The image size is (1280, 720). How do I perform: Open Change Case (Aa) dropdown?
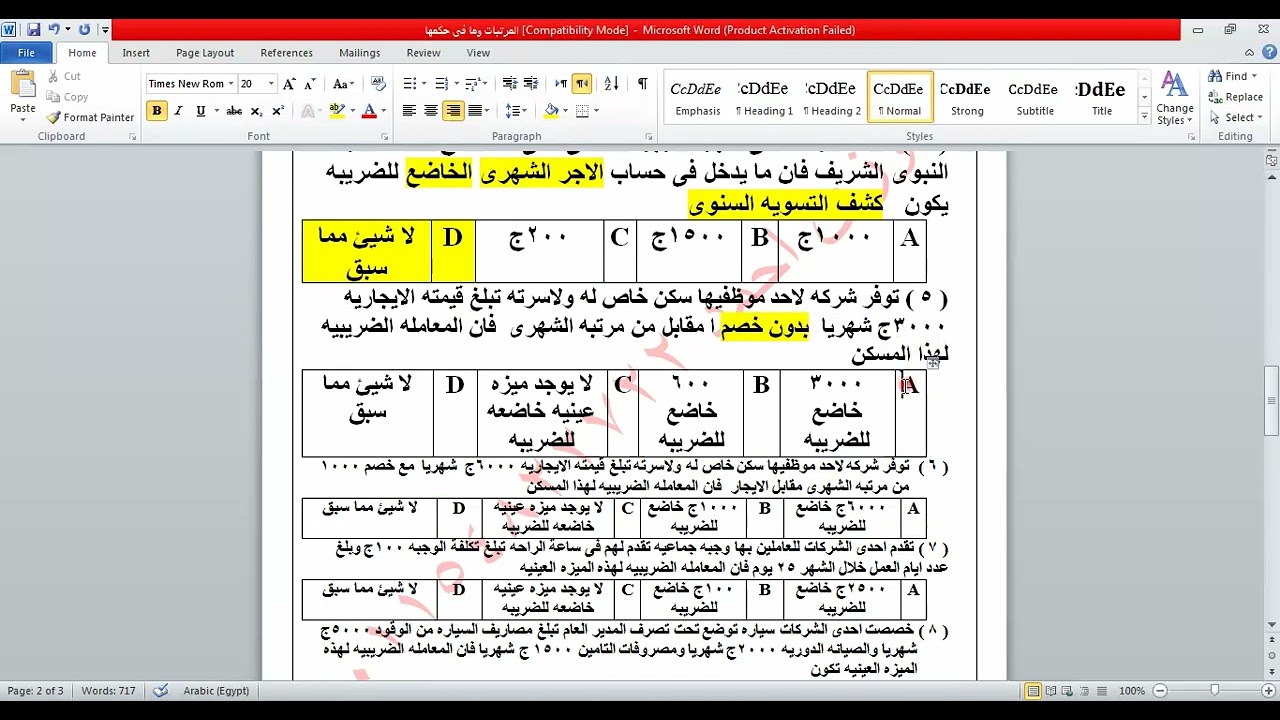[344, 84]
